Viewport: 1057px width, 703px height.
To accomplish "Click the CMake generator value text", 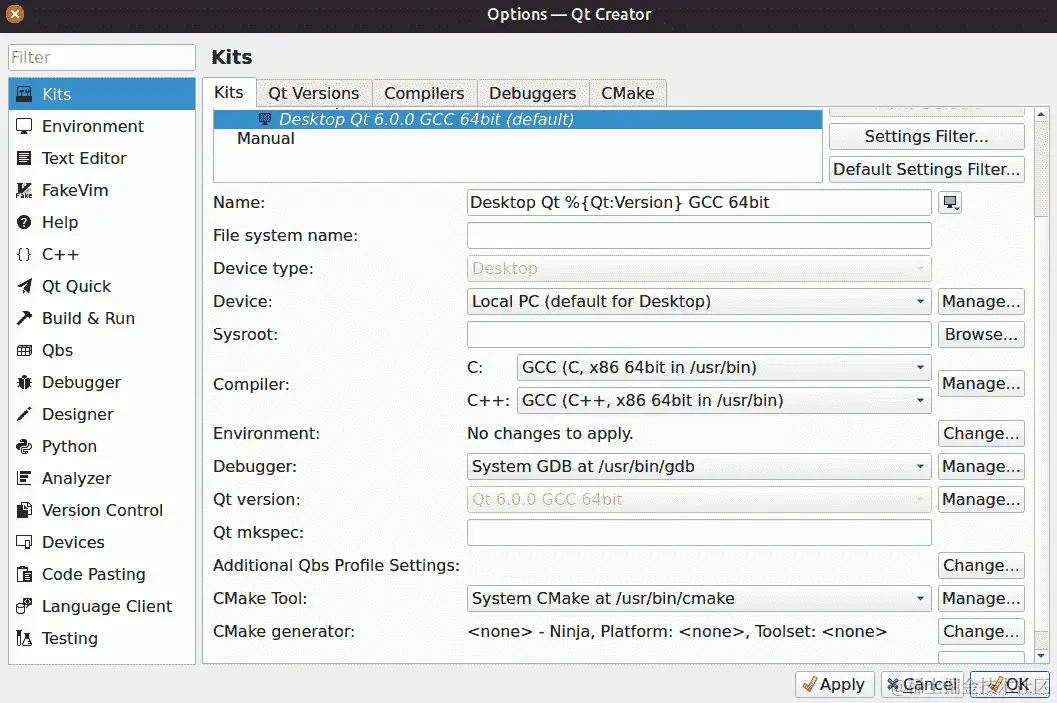I will point(677,632).
